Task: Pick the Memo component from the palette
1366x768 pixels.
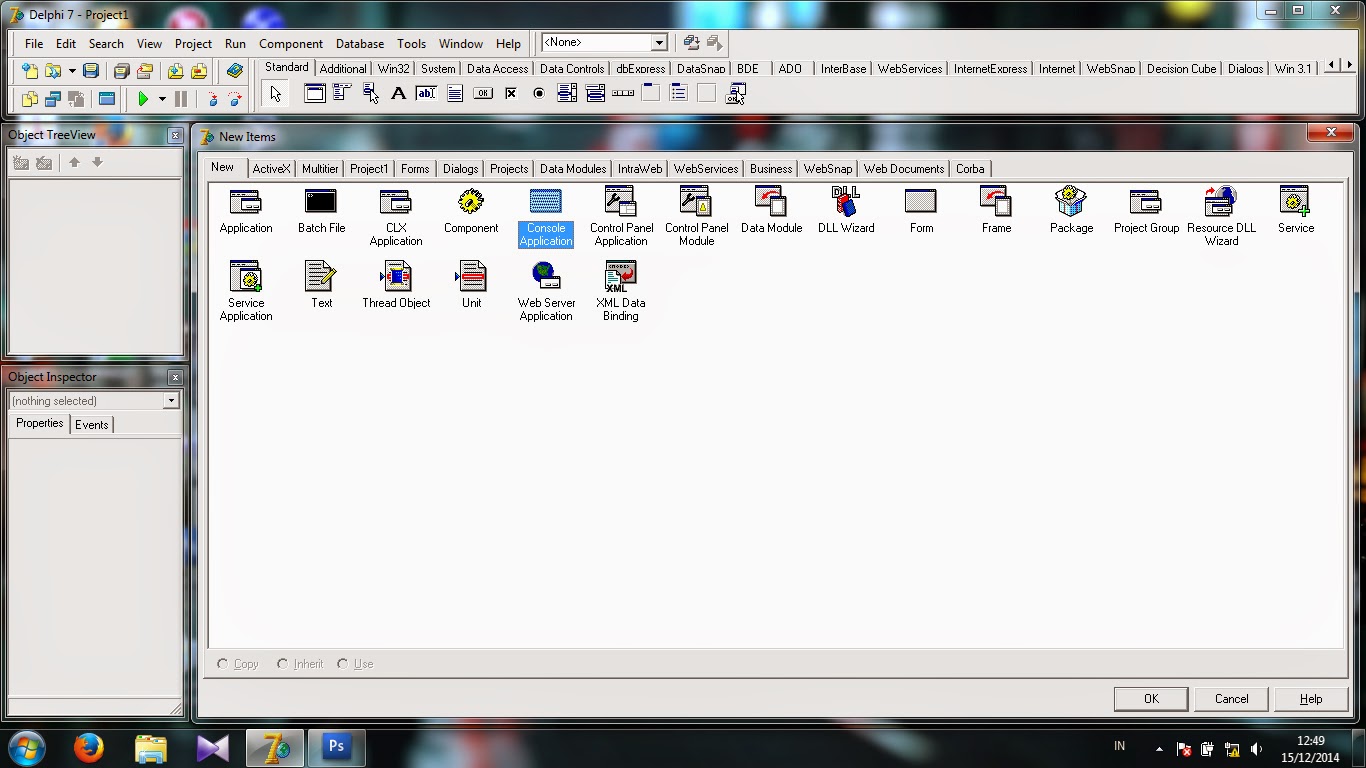Action: pos(455,93)
